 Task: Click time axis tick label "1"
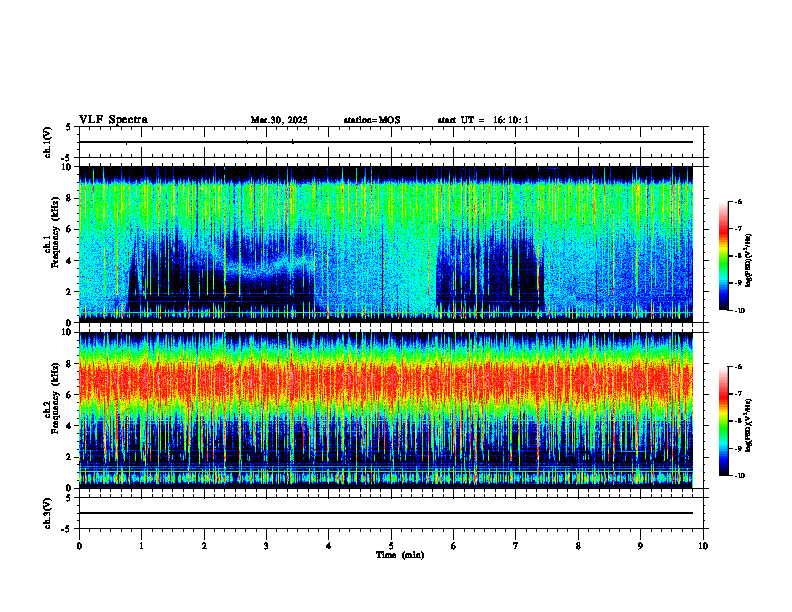(x=141, y=546)
